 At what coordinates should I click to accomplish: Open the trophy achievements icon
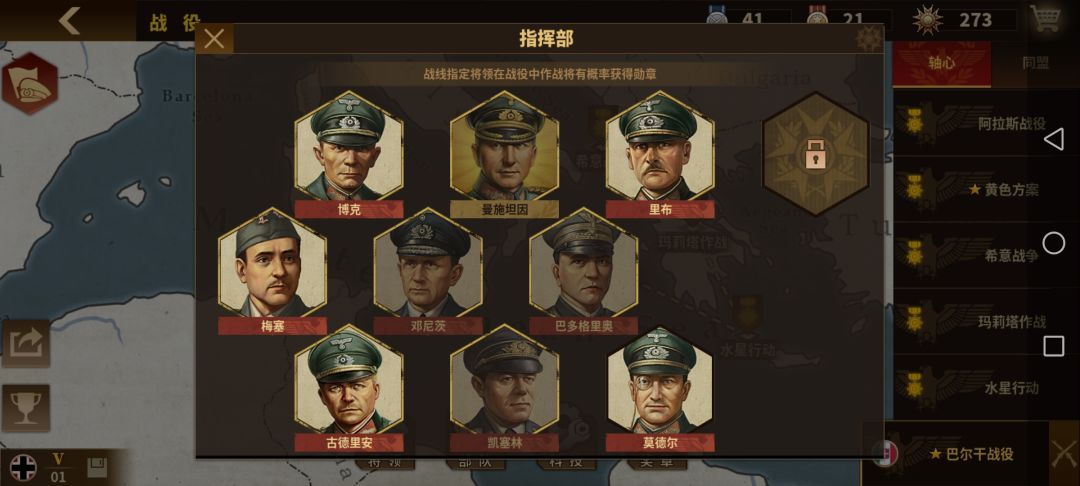click(x=25, y=408)
